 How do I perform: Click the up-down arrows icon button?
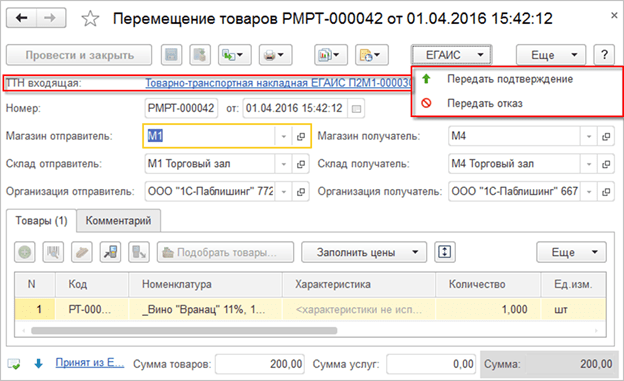pos(445,252)
